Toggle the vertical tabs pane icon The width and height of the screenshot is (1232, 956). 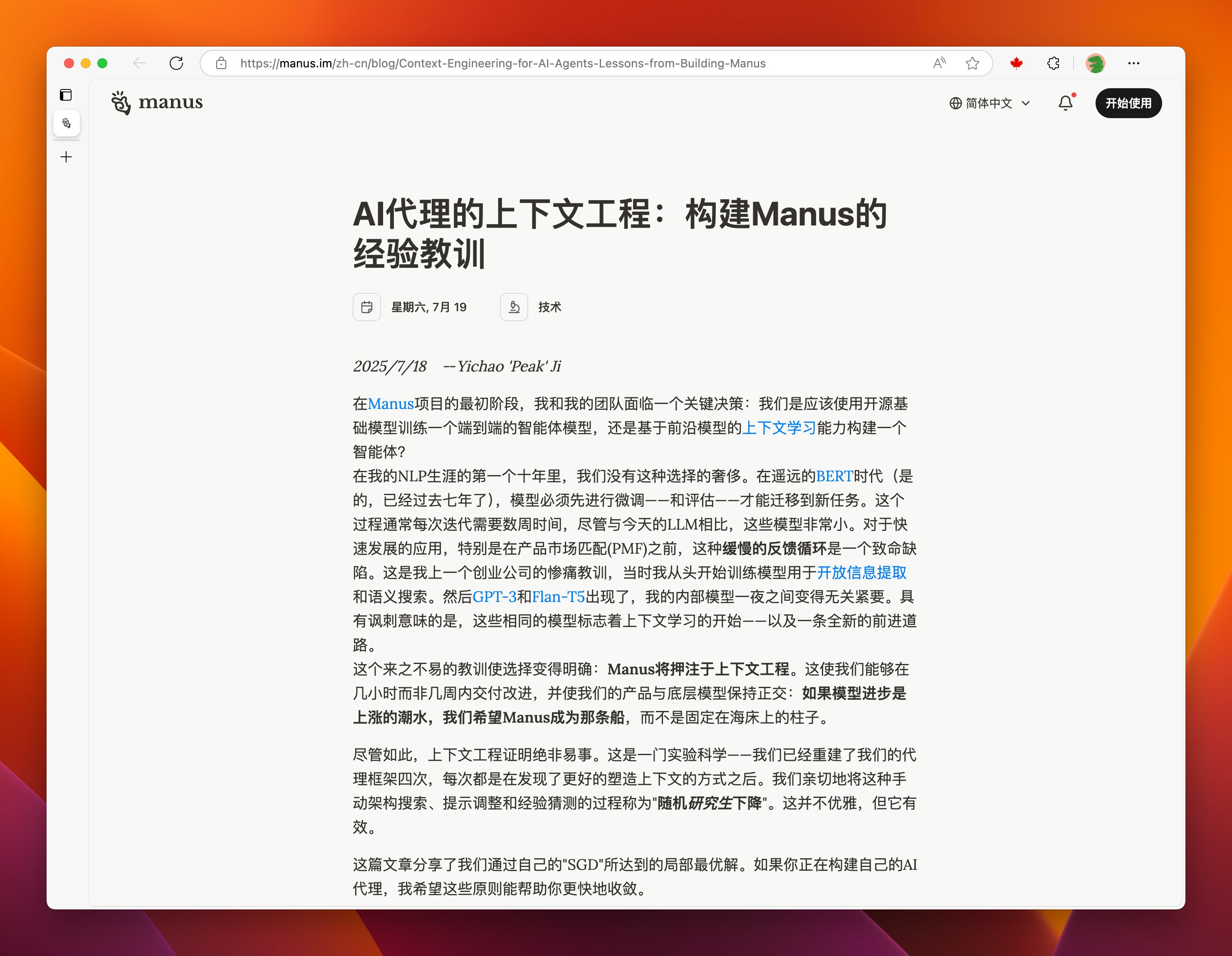pyautogui.click(x=66, y=95)
